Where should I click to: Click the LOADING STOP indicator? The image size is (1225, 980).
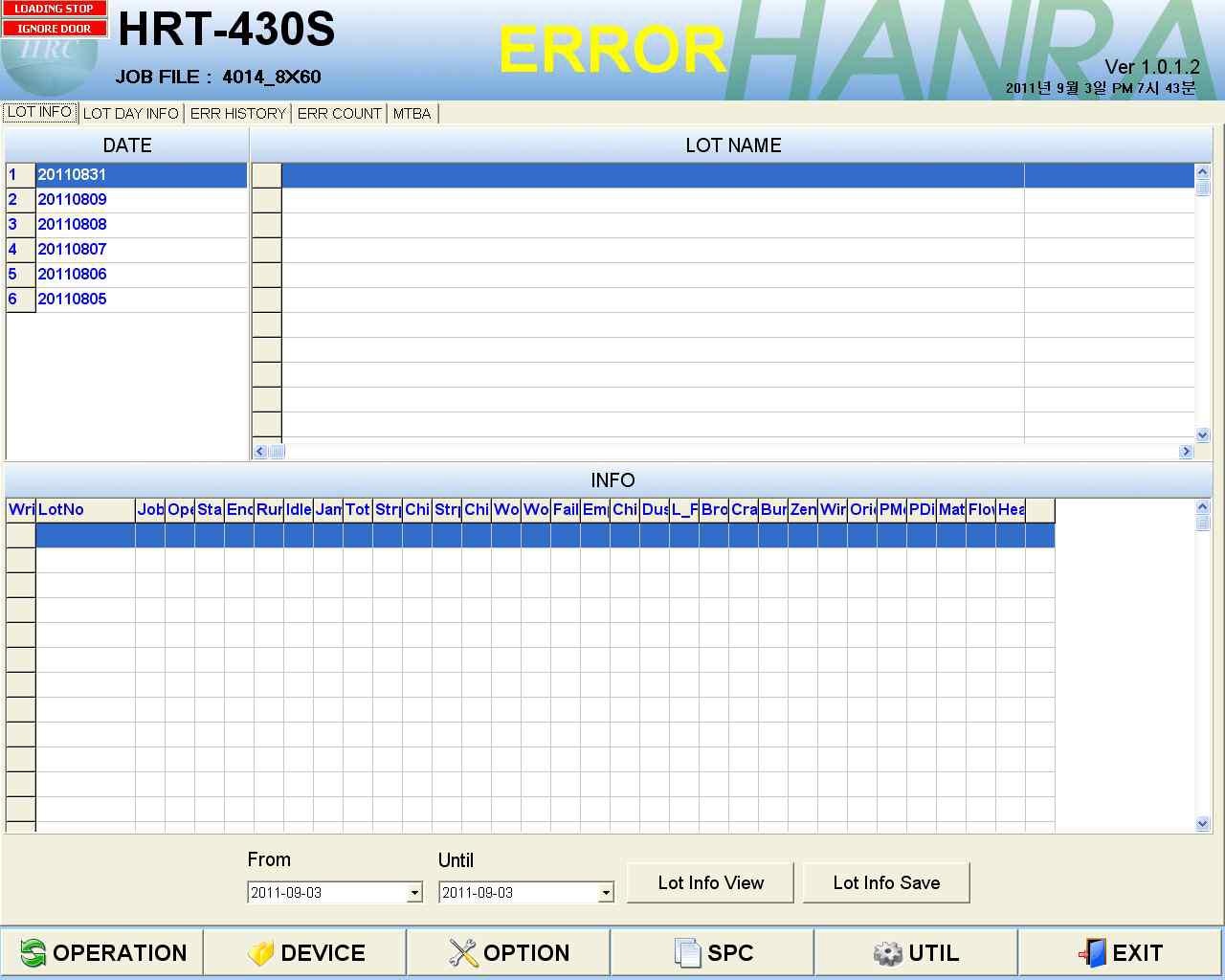55,9
